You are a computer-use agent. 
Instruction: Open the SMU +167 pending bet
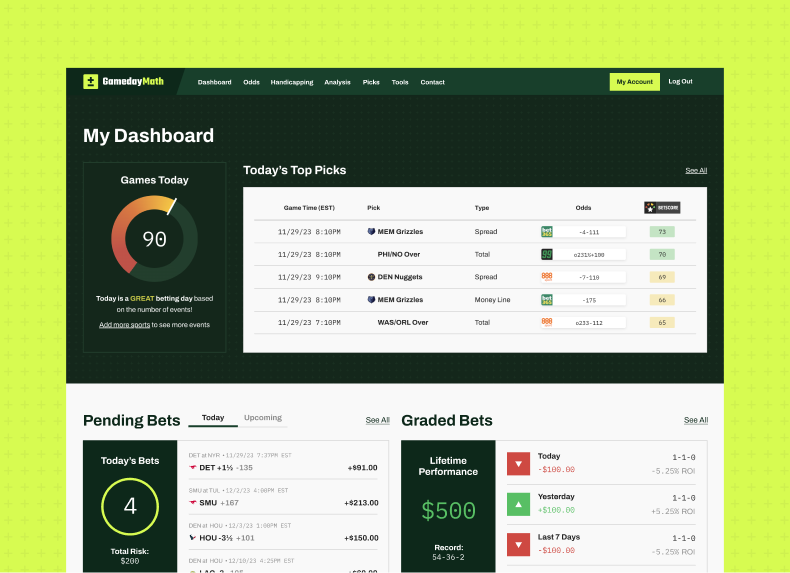tap(283, 498)
